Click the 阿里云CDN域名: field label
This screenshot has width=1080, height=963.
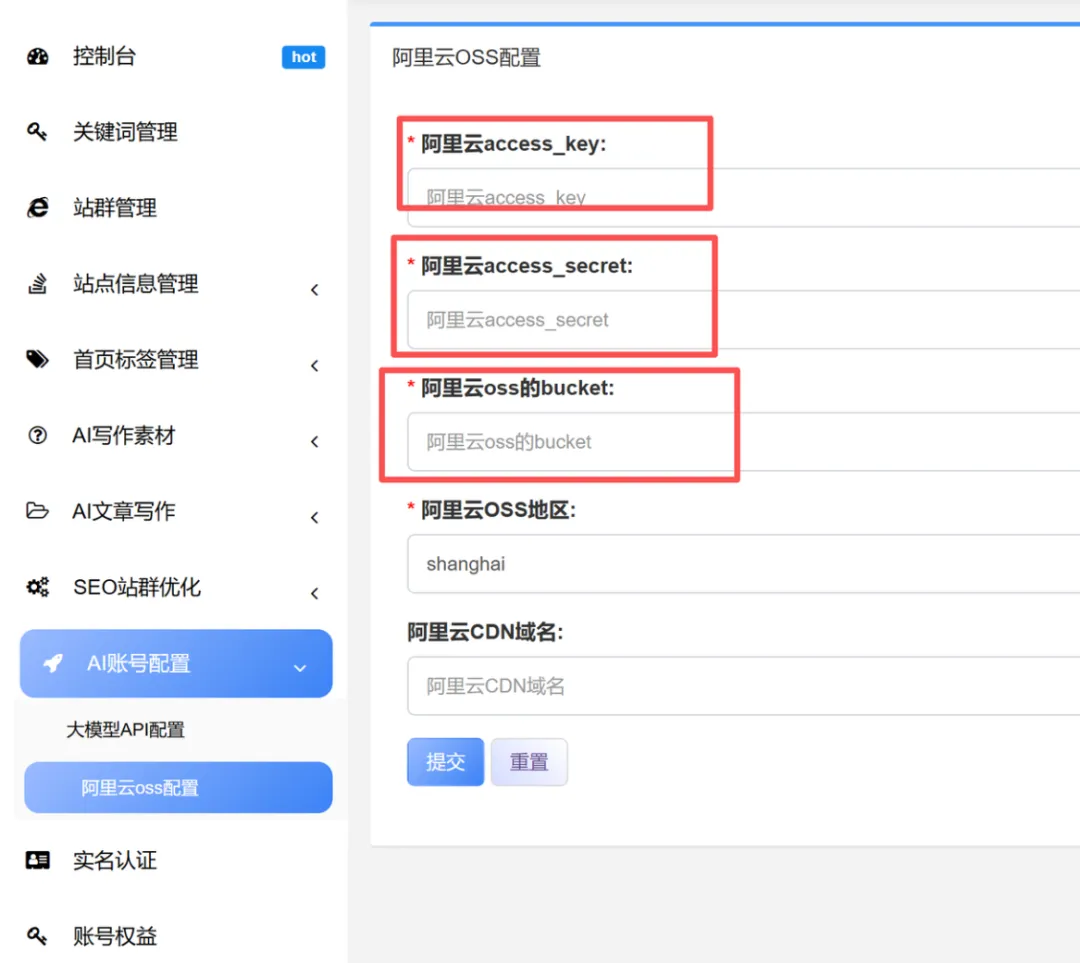pyautogui.click(x=485, y=632)
